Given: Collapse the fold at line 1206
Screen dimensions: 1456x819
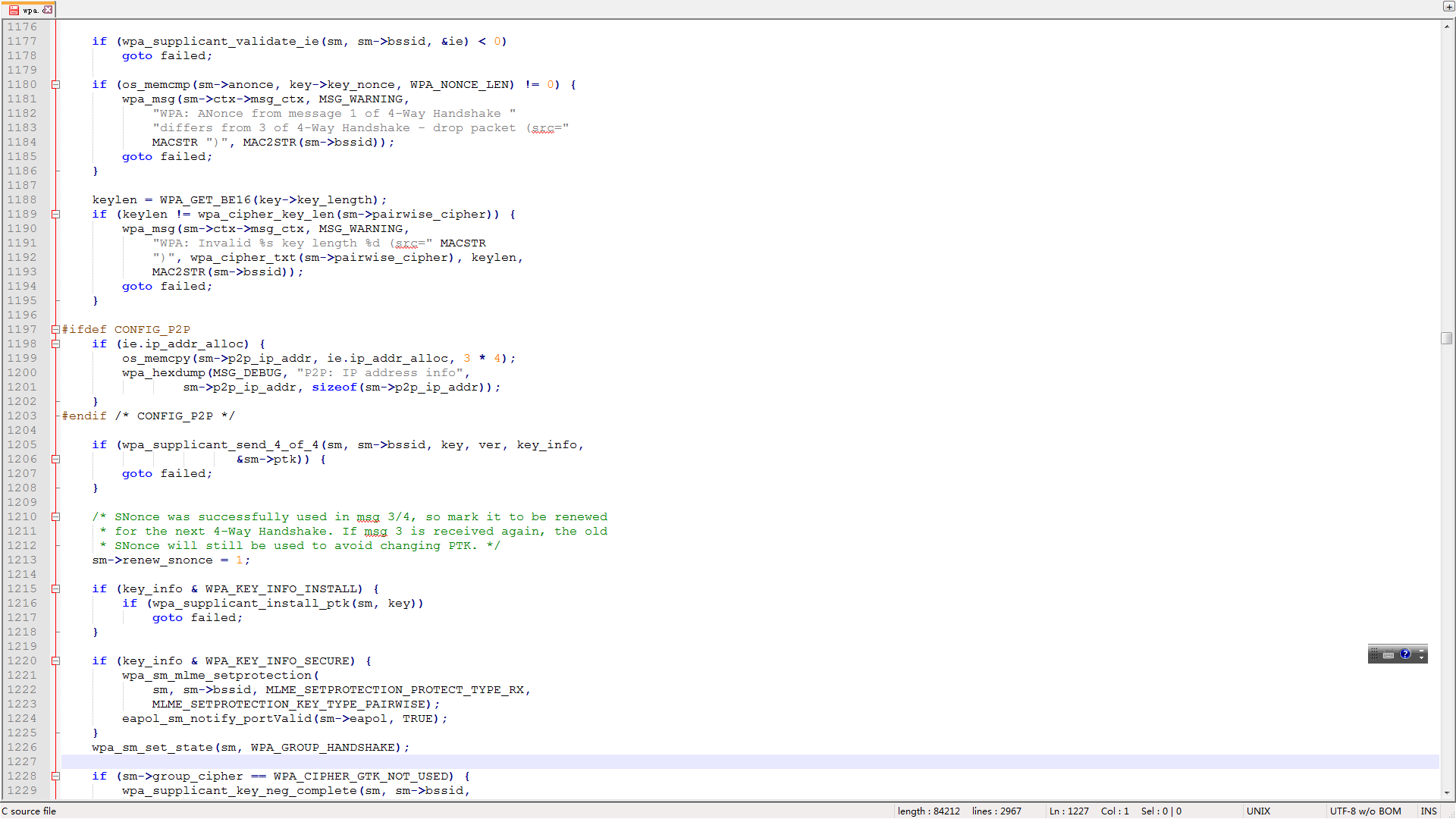Looking at the screenshot, I should [x=55, y=460].
